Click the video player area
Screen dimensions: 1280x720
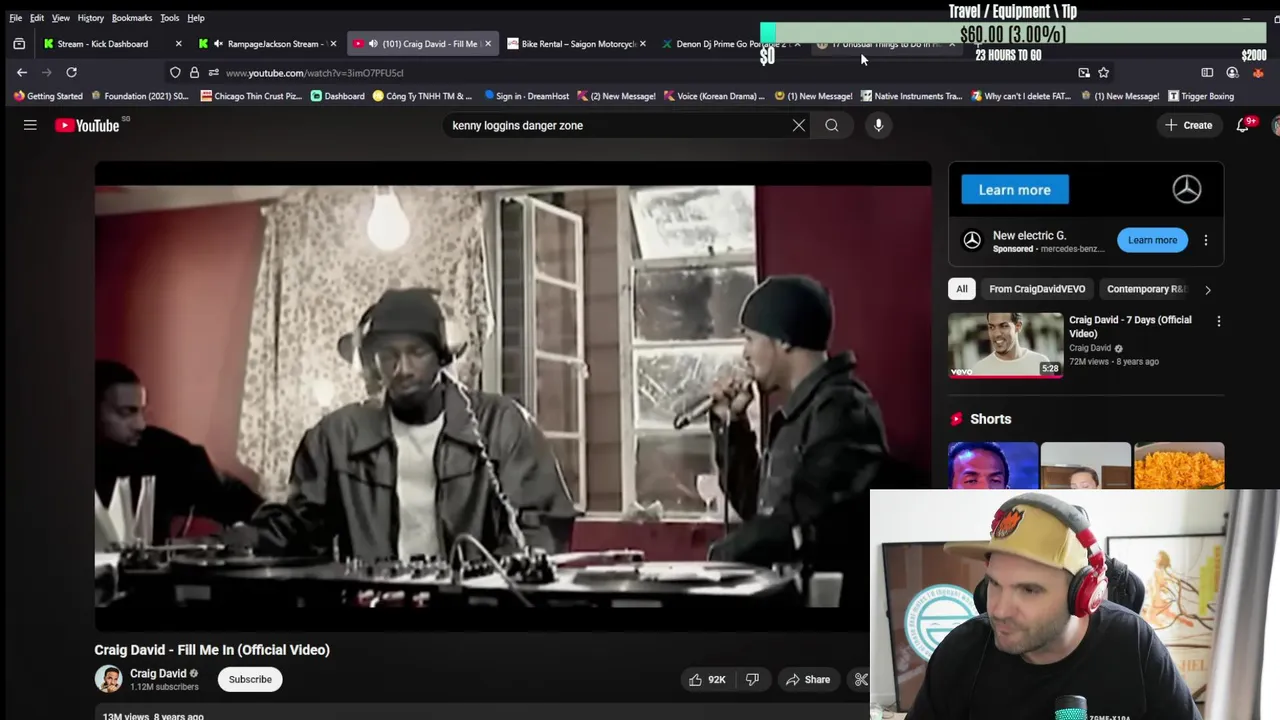point(512,396)
